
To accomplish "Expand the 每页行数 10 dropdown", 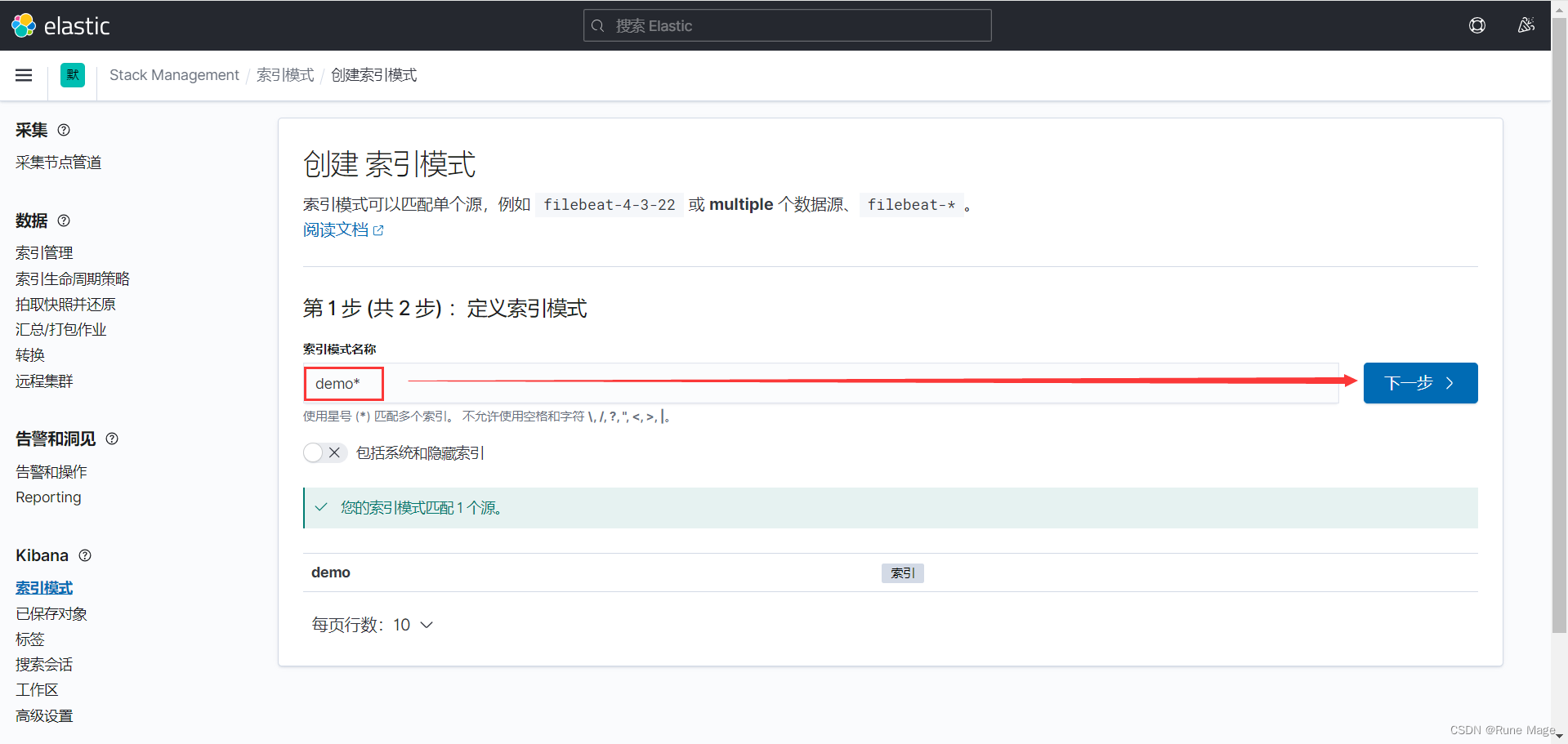I will (x=373, y=625).
